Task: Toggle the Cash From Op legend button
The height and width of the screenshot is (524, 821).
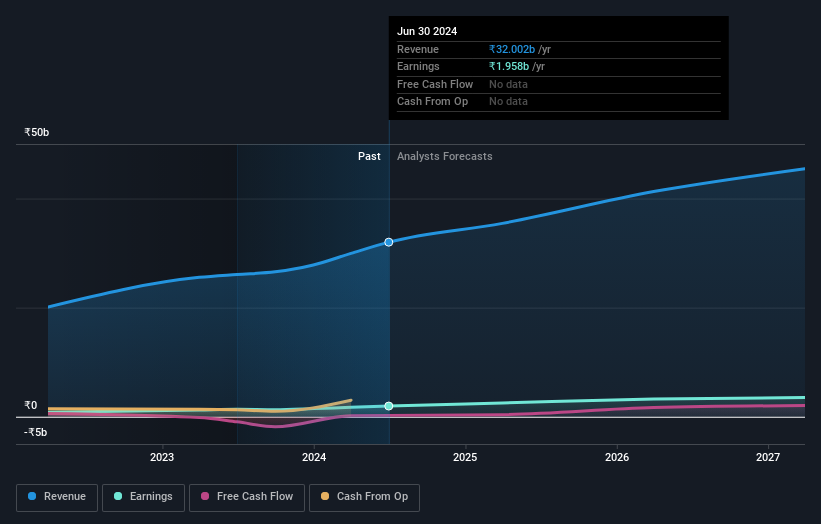Action: [x=364, y=497]
